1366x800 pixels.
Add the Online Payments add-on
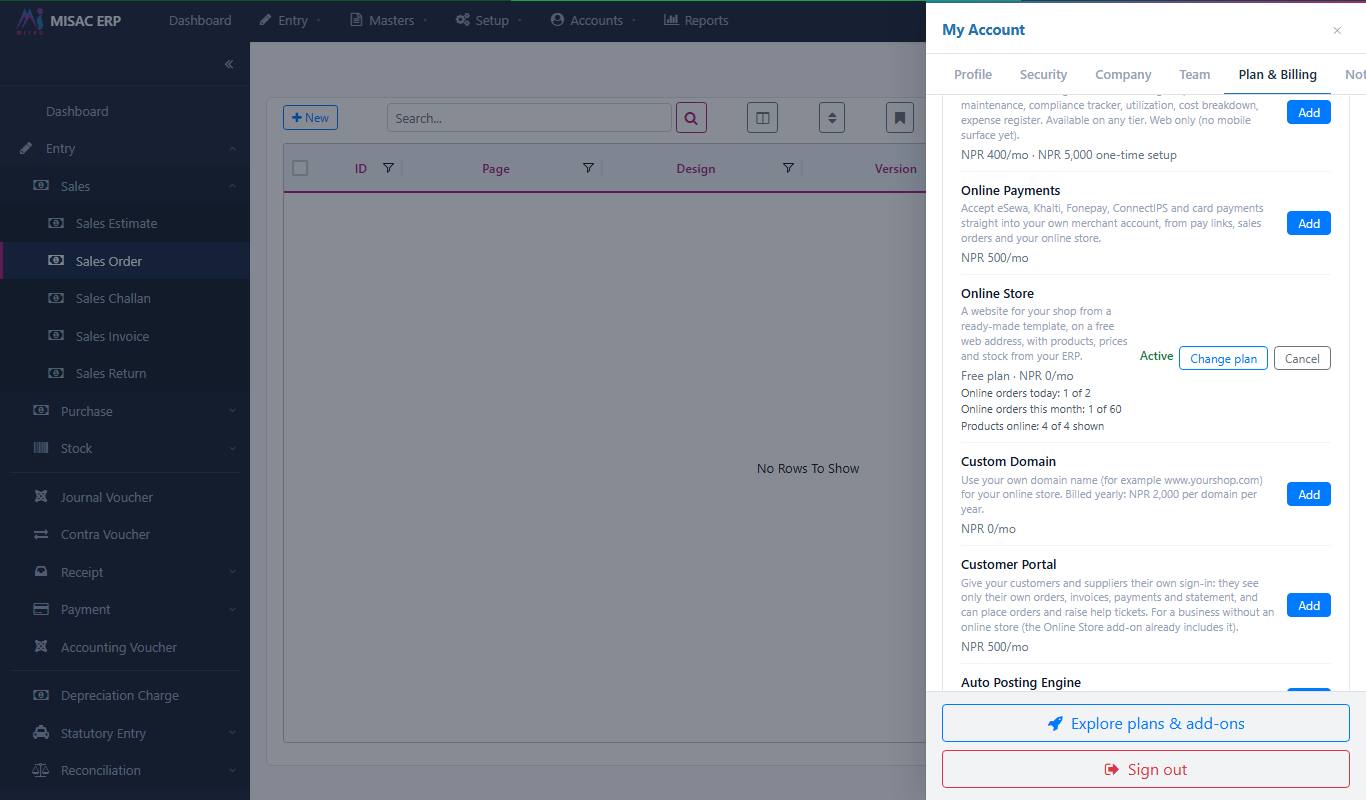[x=1309, y=223]
